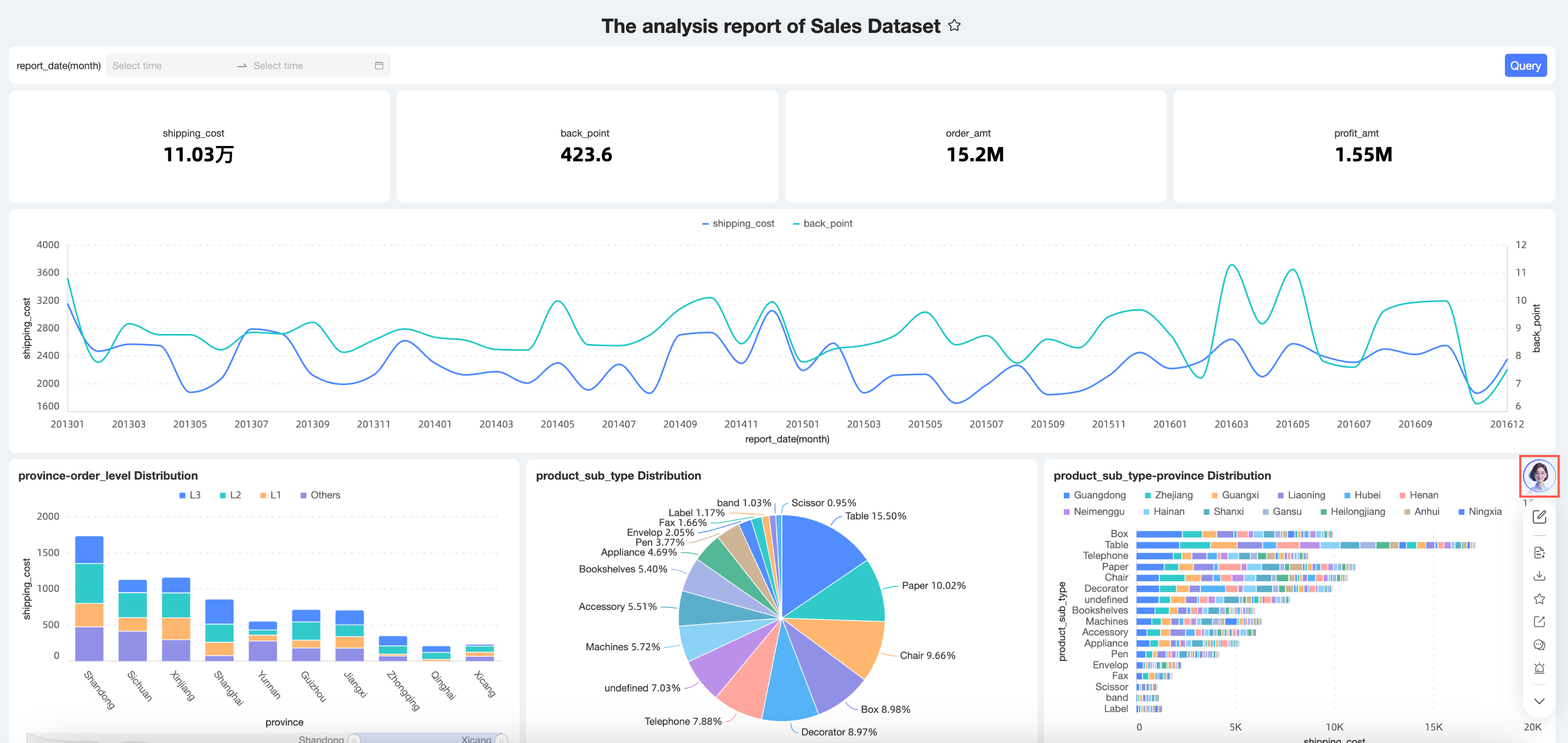This screenshot has width=1568, height=743.
Task: Click the share export icon
Action: (1539, 622)
